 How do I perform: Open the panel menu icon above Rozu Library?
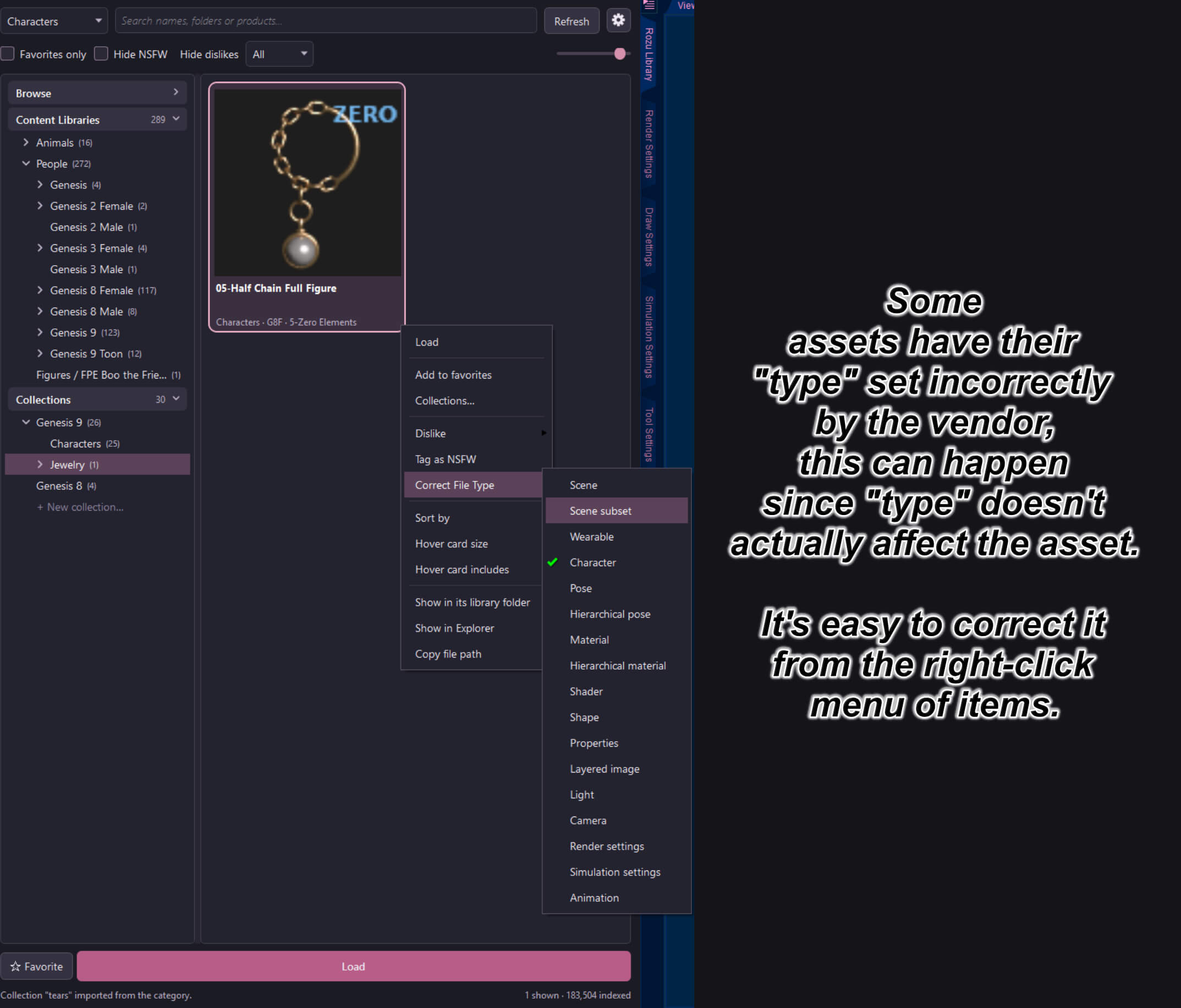649,5
